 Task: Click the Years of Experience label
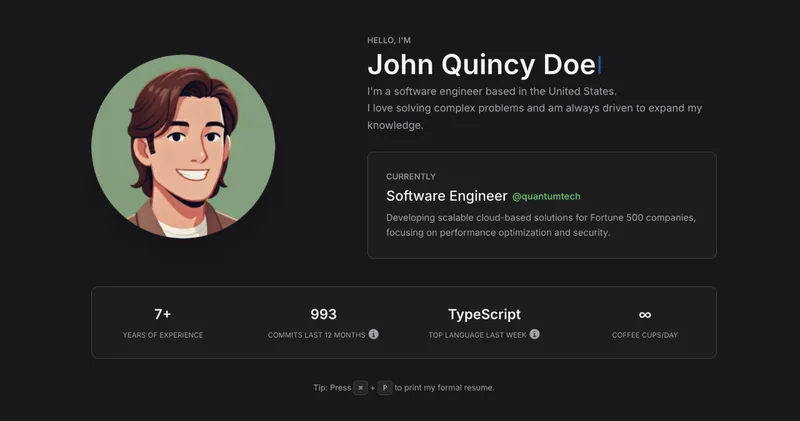pyautogui.click(x=162, y=335)
